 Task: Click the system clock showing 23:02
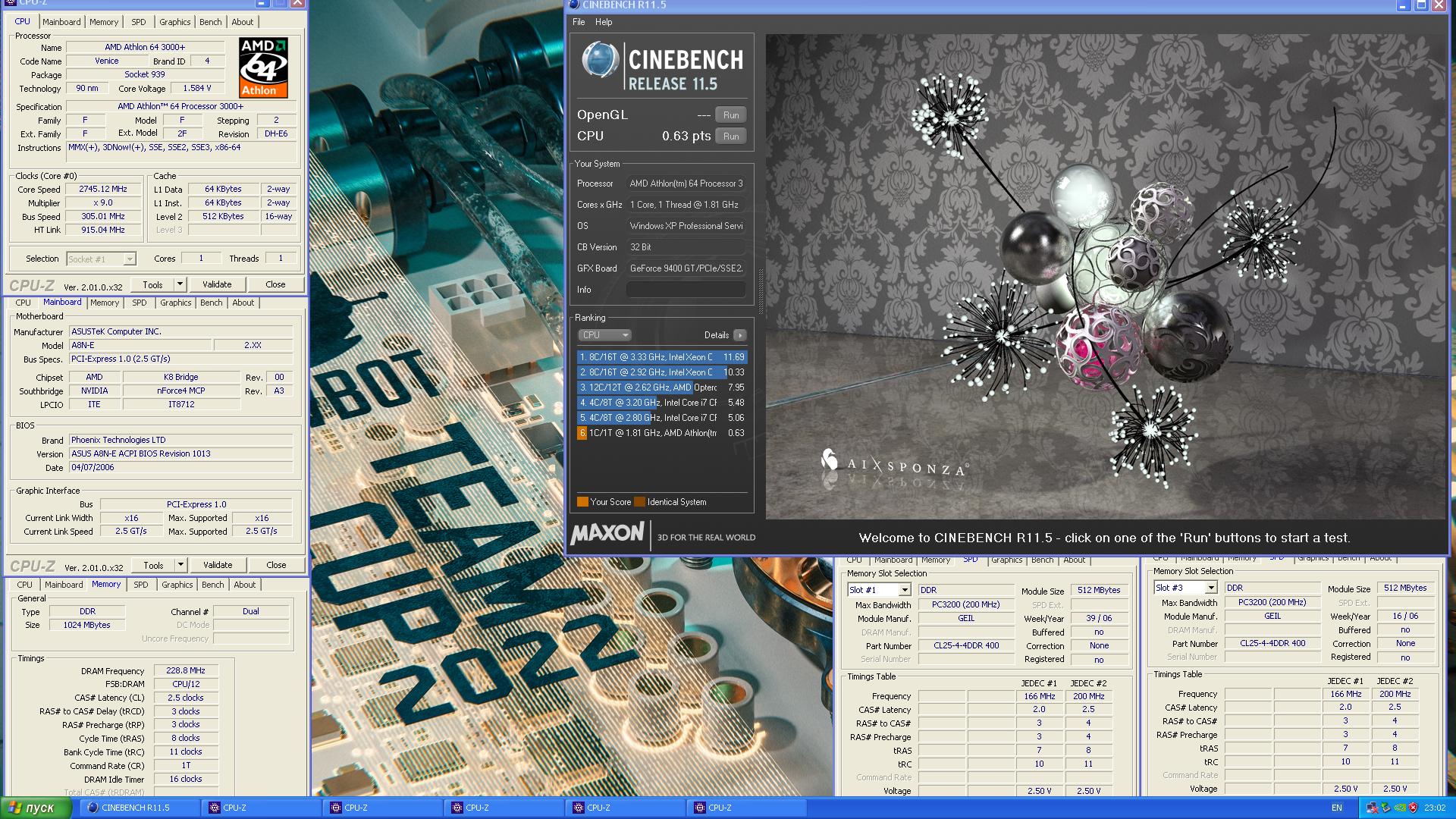coord(1435,808)
